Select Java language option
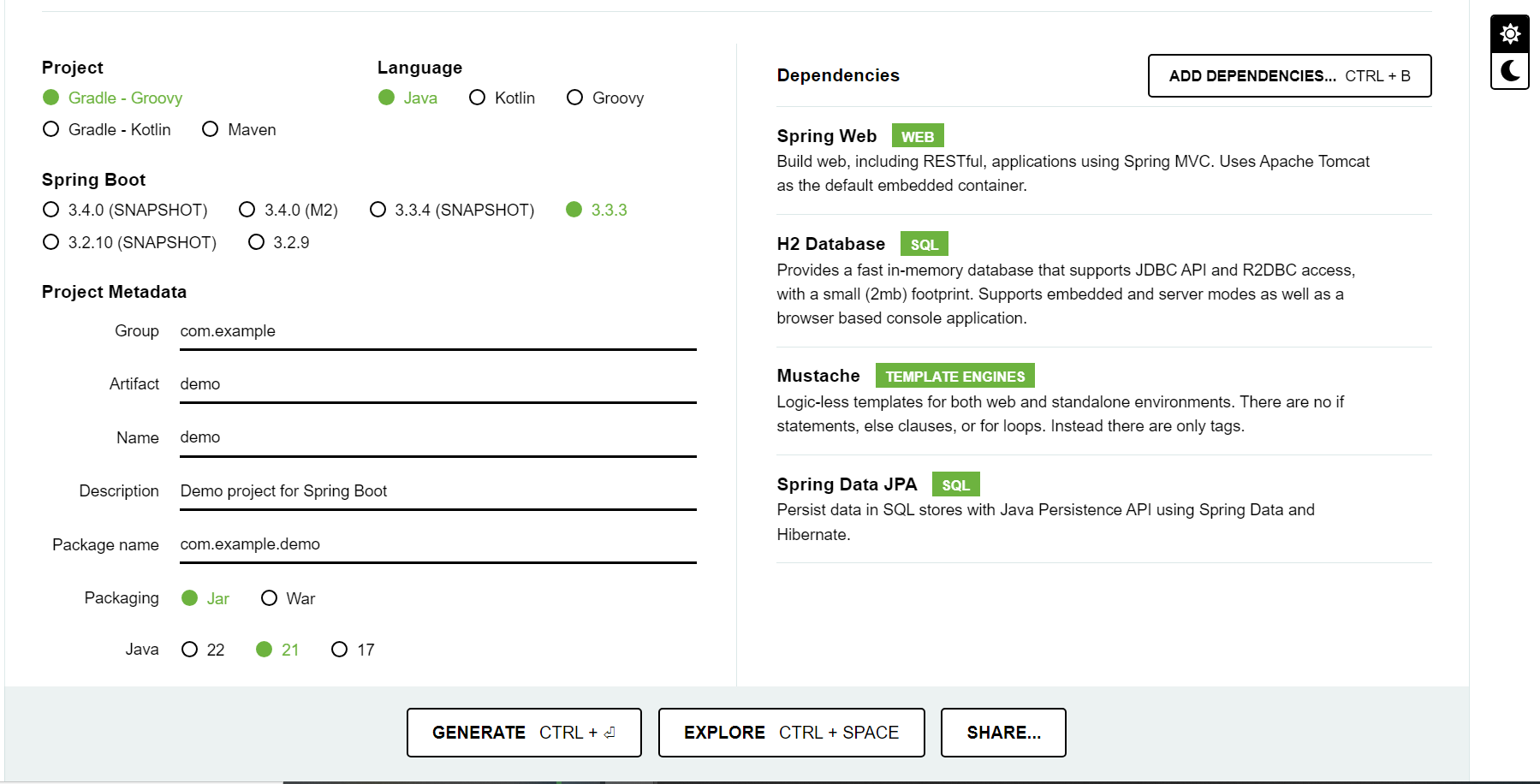Viewport: 1540px width, 784px height. click(x=407, y=98)
